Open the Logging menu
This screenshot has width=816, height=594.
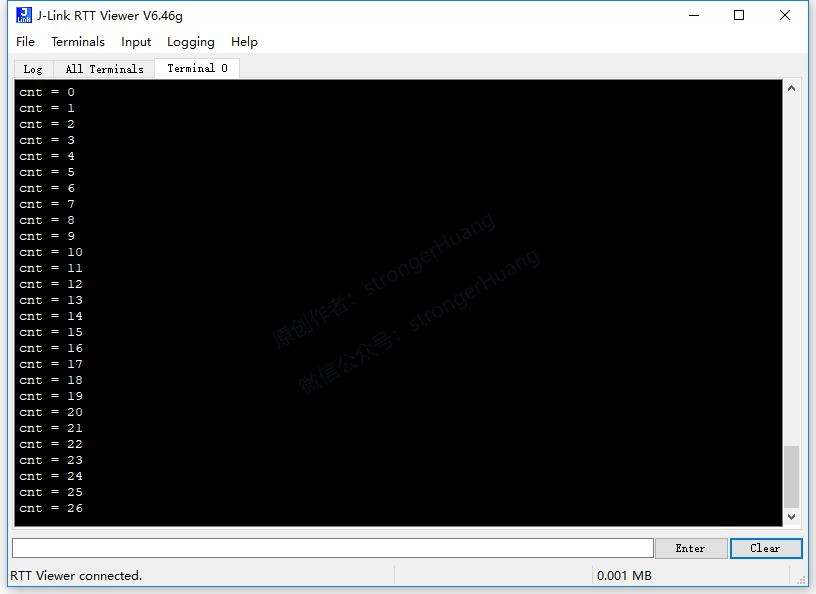tap(190, 42)
